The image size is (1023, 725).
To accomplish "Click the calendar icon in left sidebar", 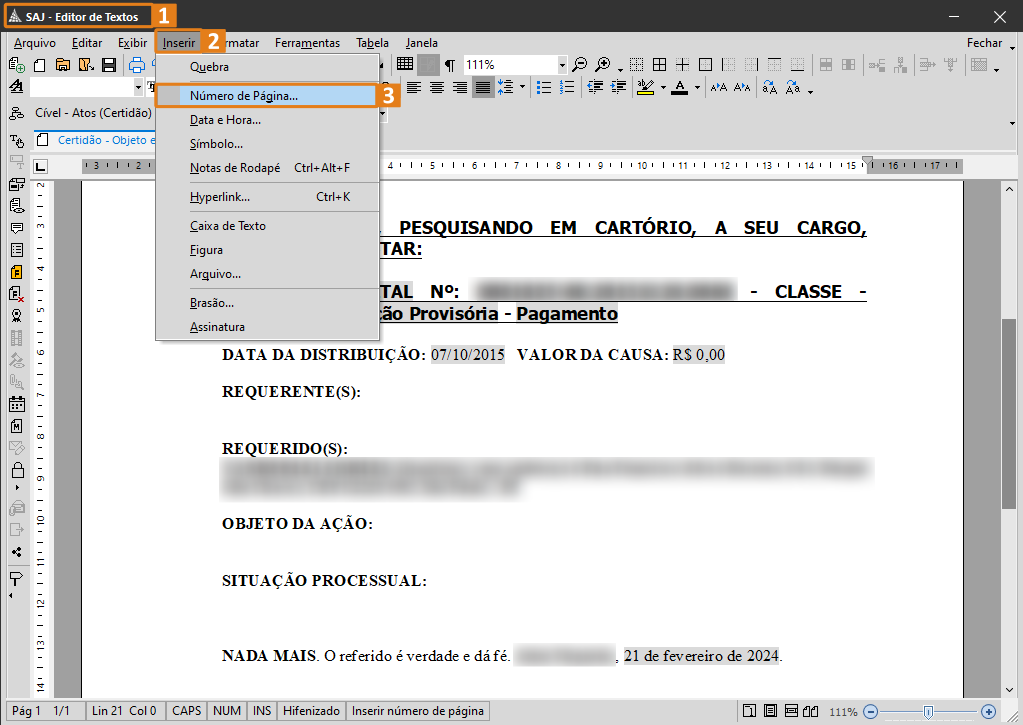I will 16,404.
